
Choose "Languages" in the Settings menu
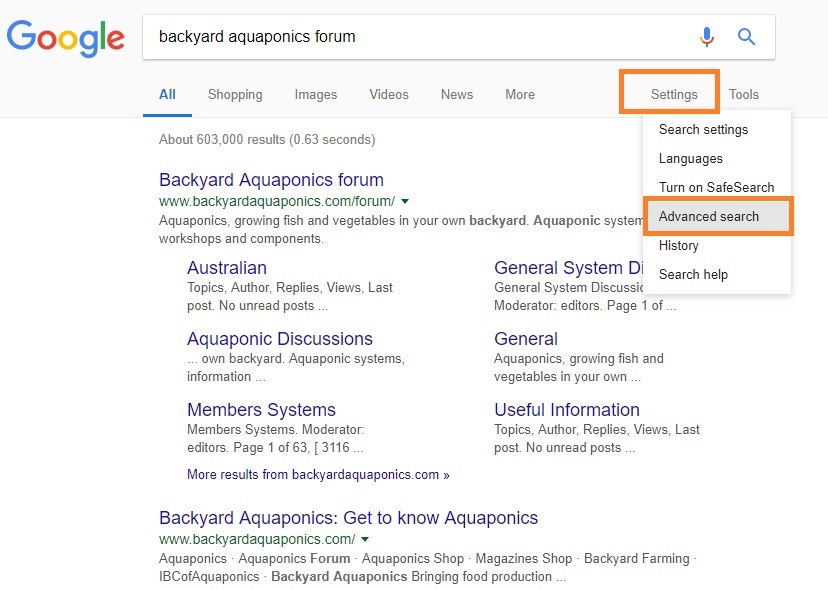click(690, 158)
